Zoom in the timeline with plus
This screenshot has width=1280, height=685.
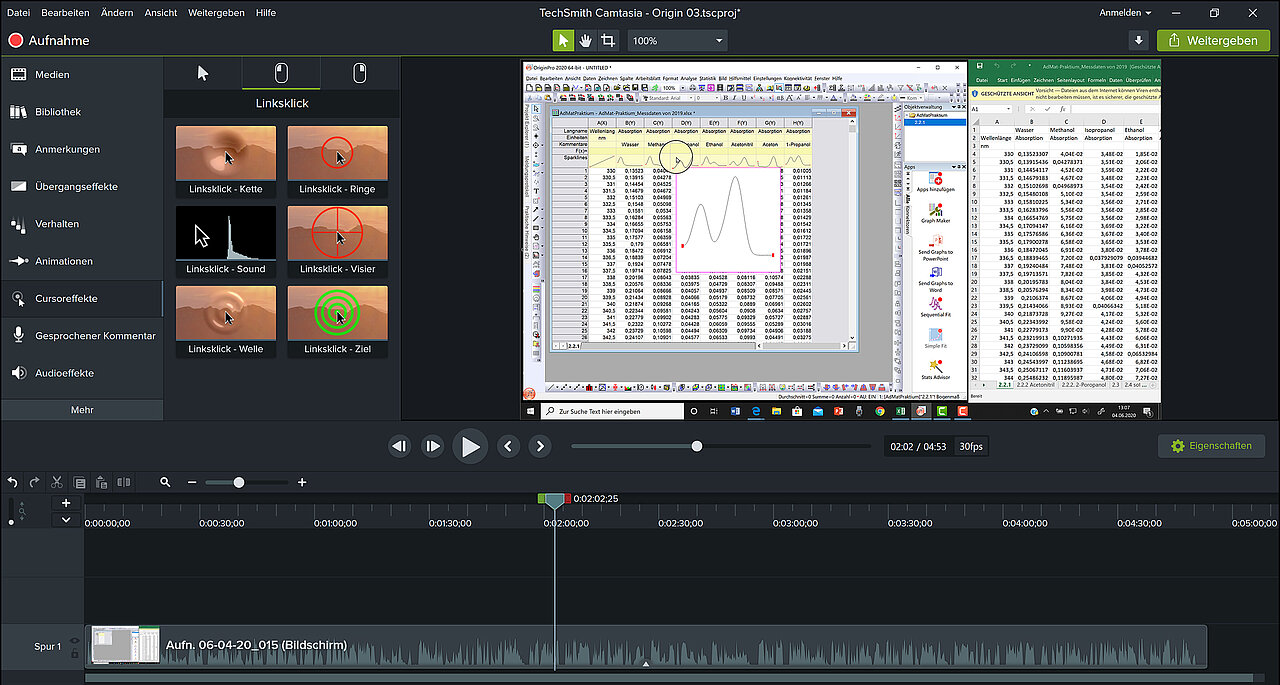[302, 482]
